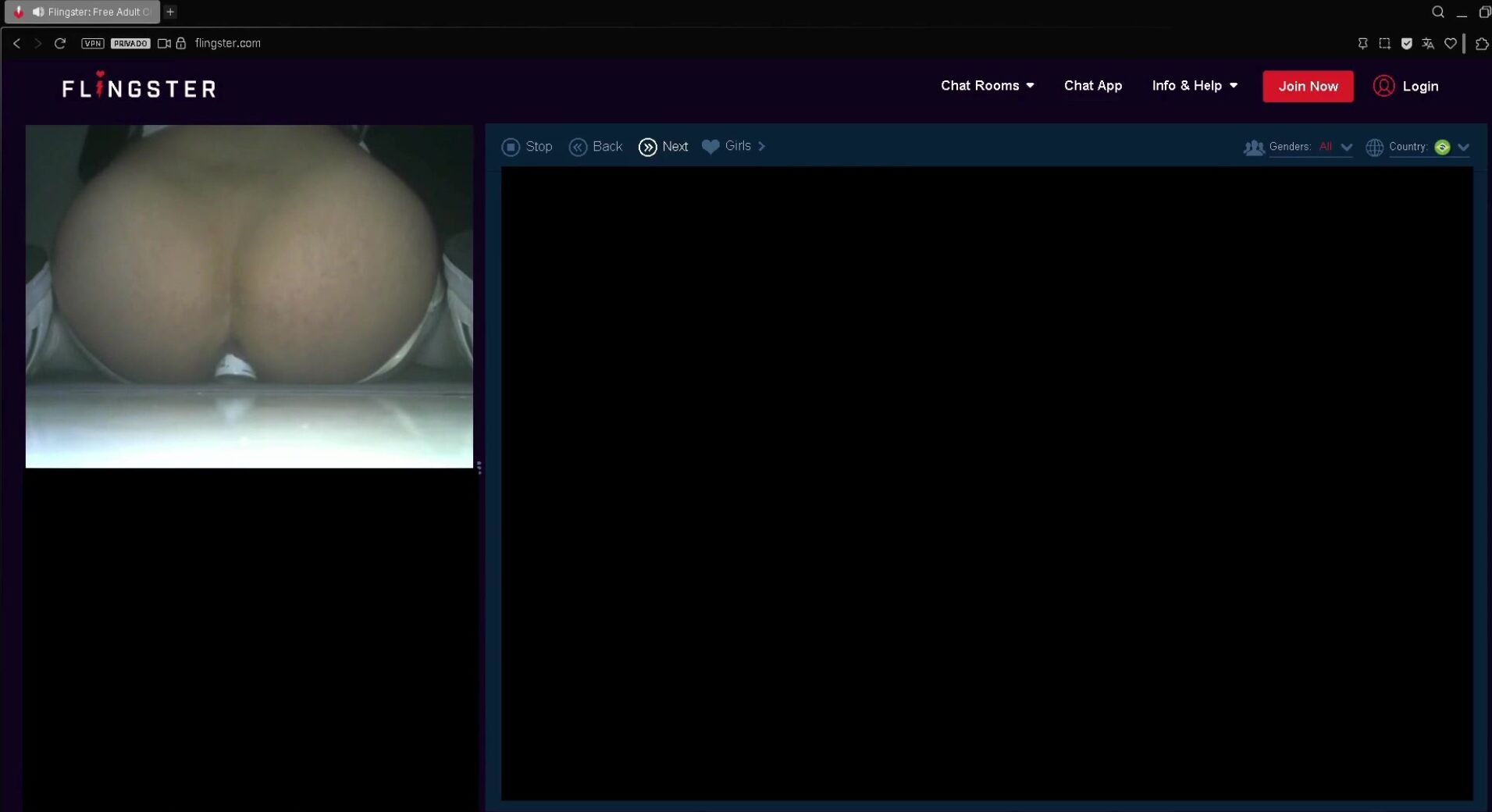Click the Flingster logo

[139, 87]
